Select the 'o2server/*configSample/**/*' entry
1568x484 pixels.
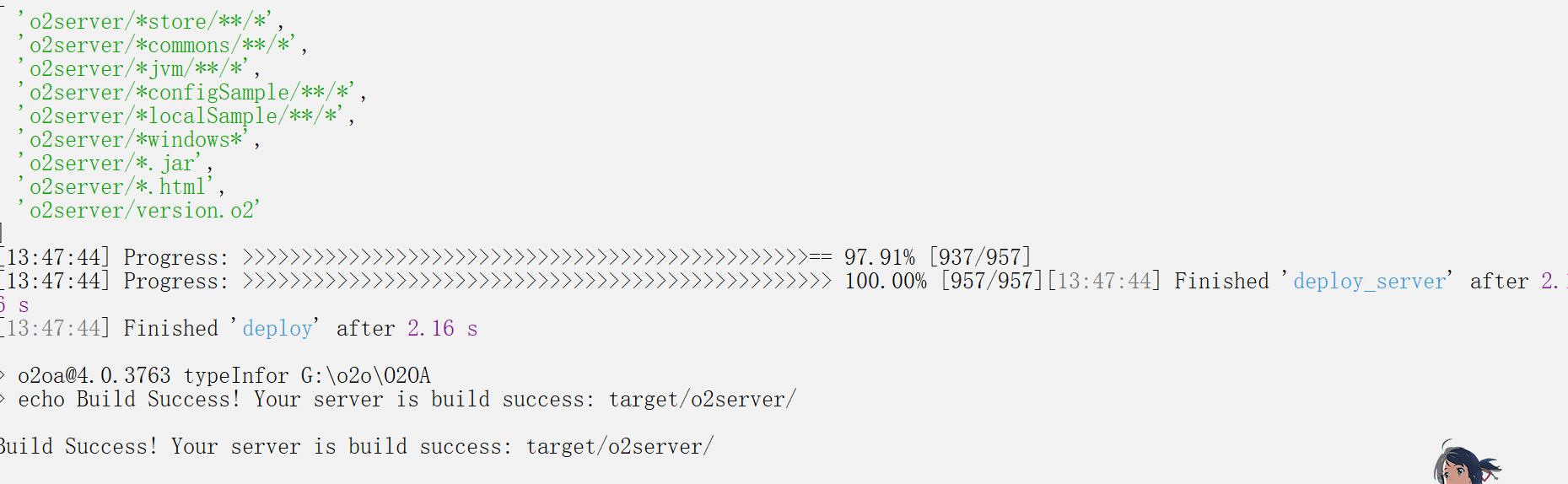[x=191, y=93]
